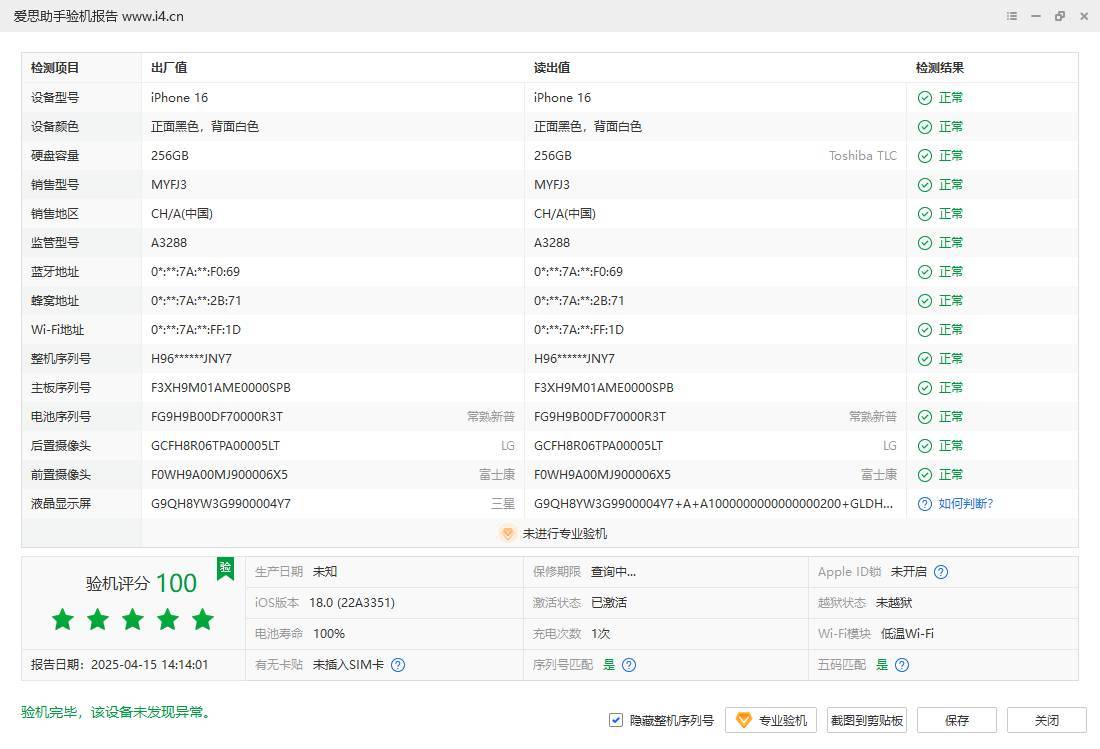The image size is (1100, 749).
Task: Open the list menu icon in title bar
Action: pyautogui.click(x=1012, y=15)
